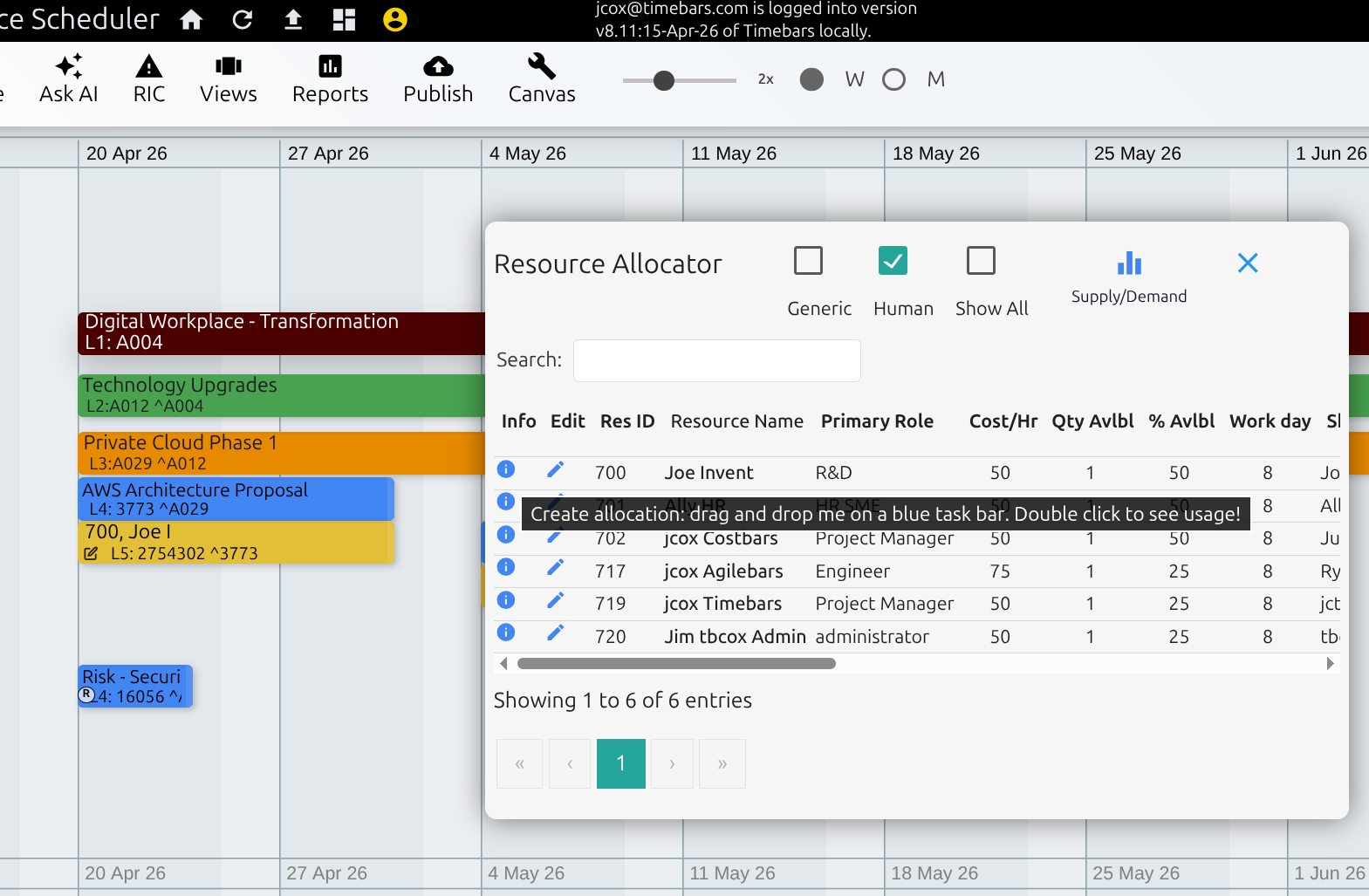Select the W (week) radio button

(x=811, y=79)
